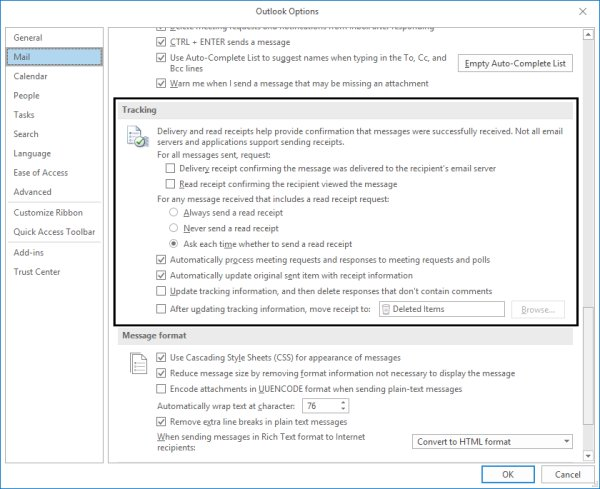Toggle Automatically update original sent item
600x489 pixels.
161,275
